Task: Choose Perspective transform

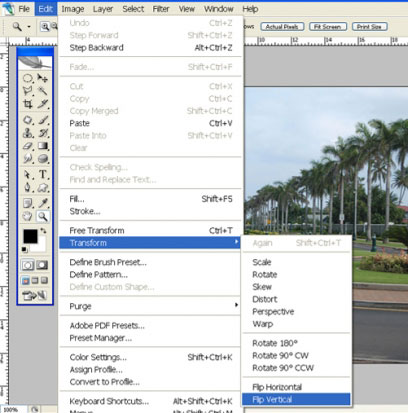Action: (x=296, y=311)
